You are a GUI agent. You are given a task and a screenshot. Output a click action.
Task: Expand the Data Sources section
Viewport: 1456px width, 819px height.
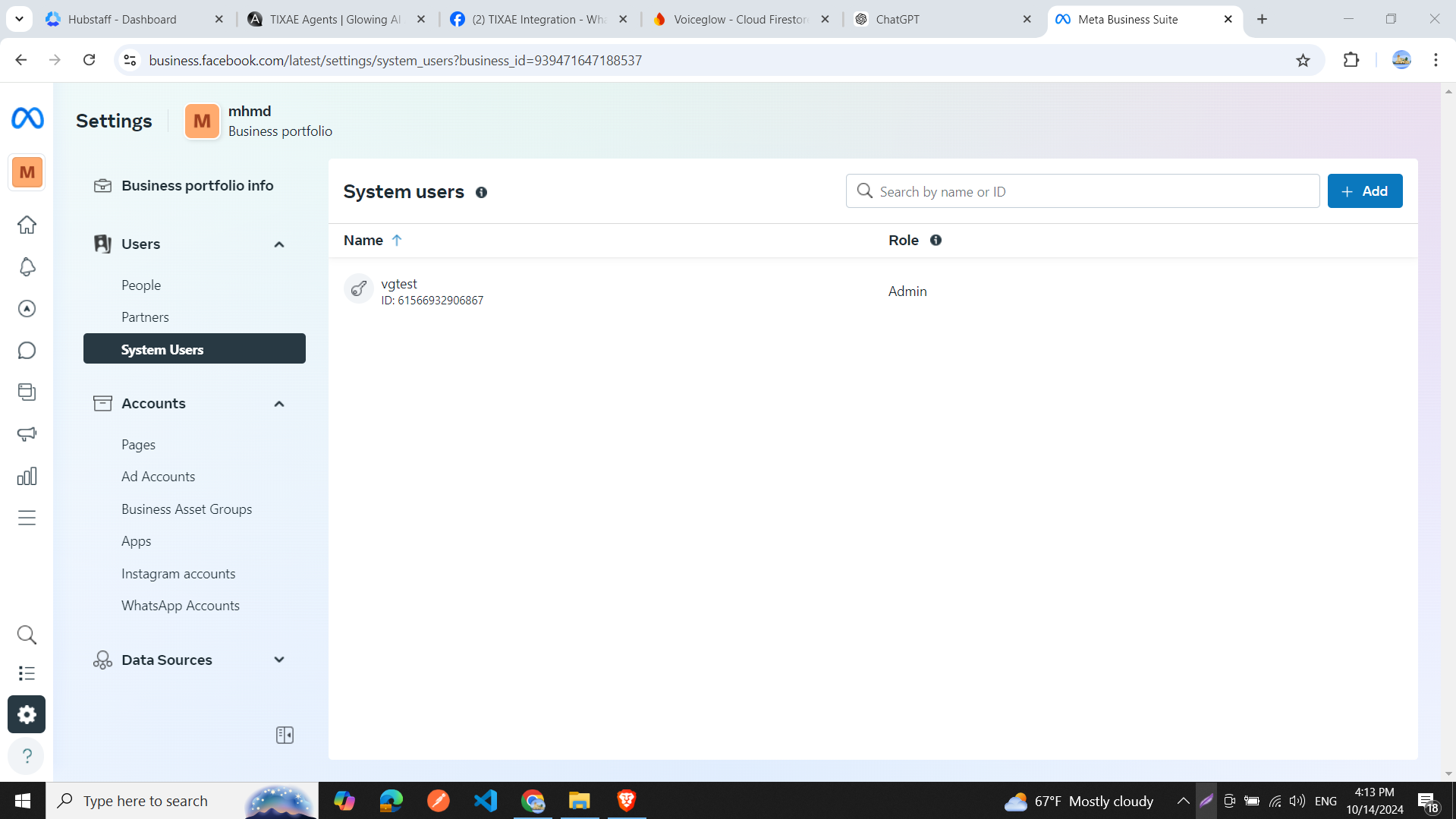point(278,660)
